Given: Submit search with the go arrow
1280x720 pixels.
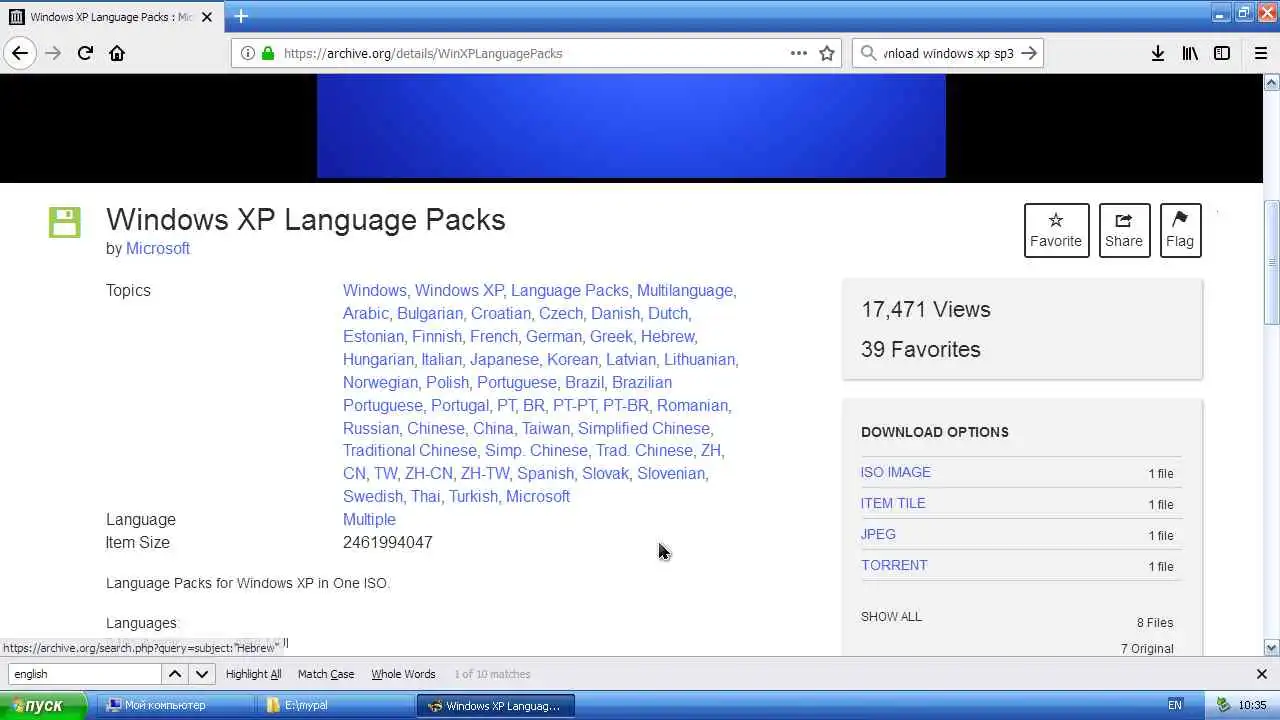Looking at the screenshot, I should tap(1029, 53).
